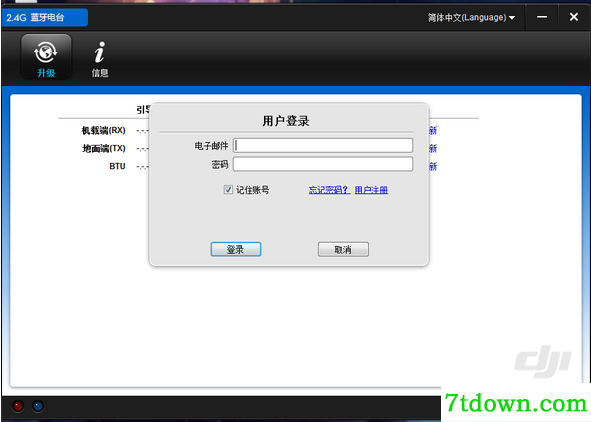591x422 pixels.
Task: Close the application with the X icon
Action: pyautogui.click(x=574, y=17)
